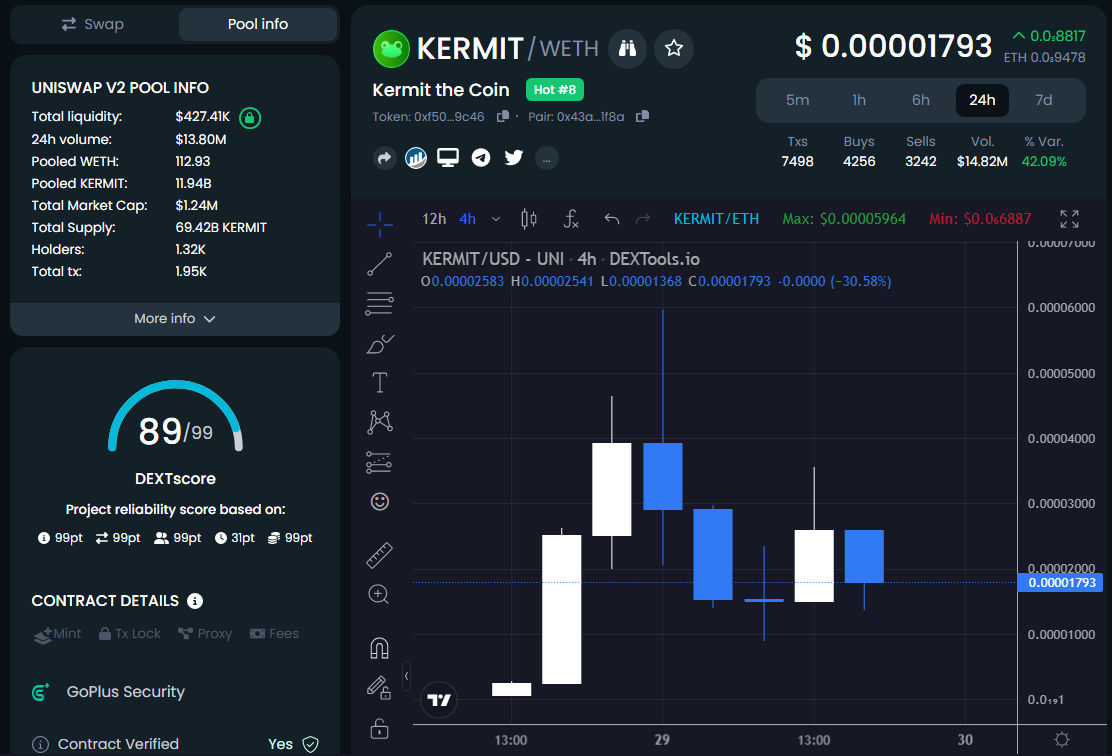The image size is (1112, 756).
Task: Toggle the stay-in-drawing-mode pencil lock
Action: (379, 688)
